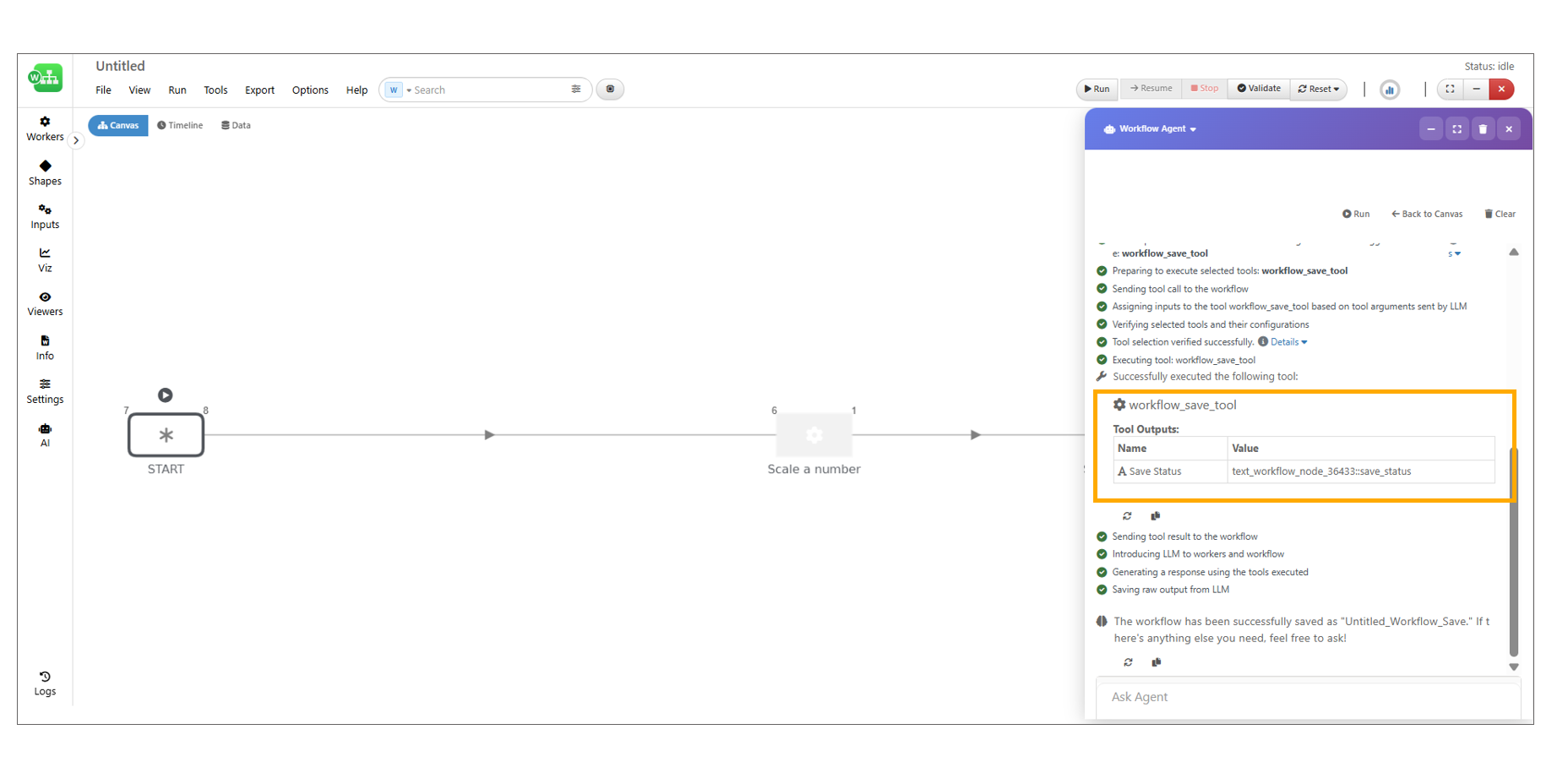Viewport: 1568px width, 773px height.
Task: Open the Logs history icon
Action: pyautogui.click(x=45, y=683)
